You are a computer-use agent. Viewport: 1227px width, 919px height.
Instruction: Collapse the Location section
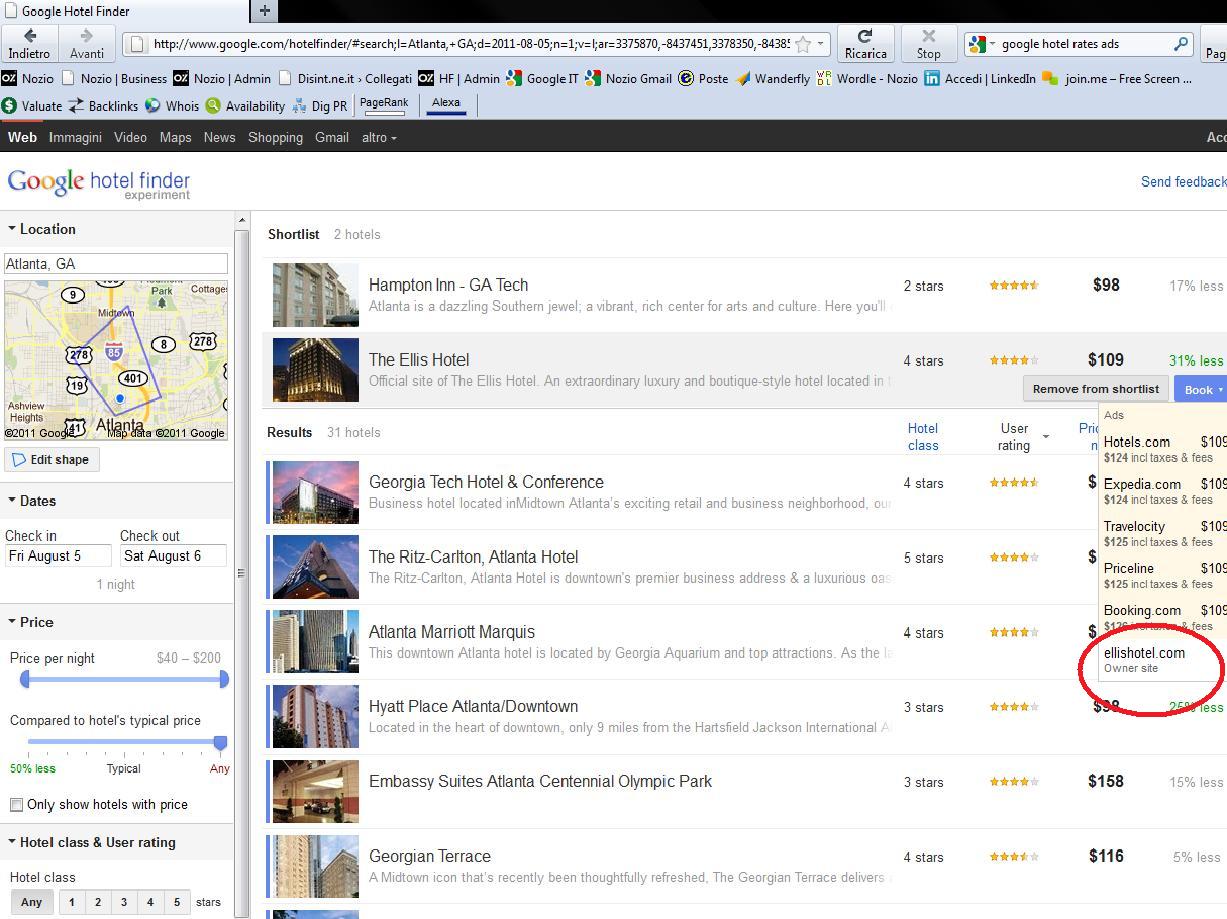[x=42, y=229]
